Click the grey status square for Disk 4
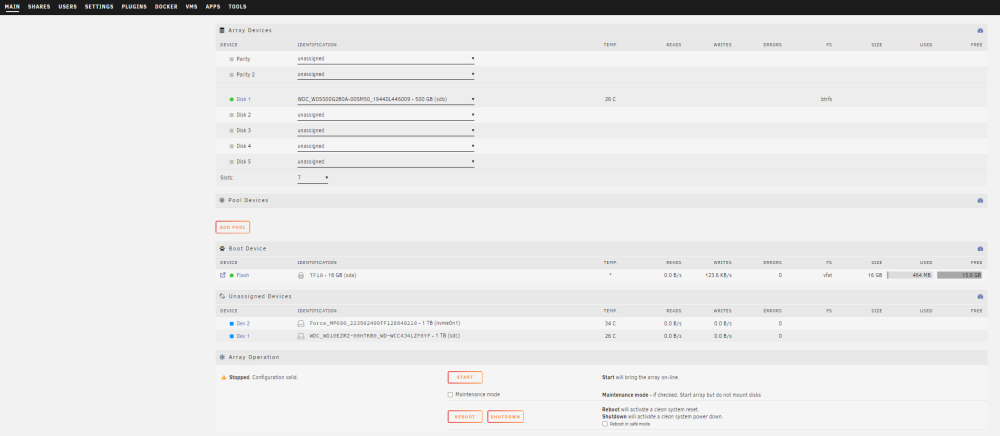The height and width of the screenshot is (436, 1000). coord(232,147)
